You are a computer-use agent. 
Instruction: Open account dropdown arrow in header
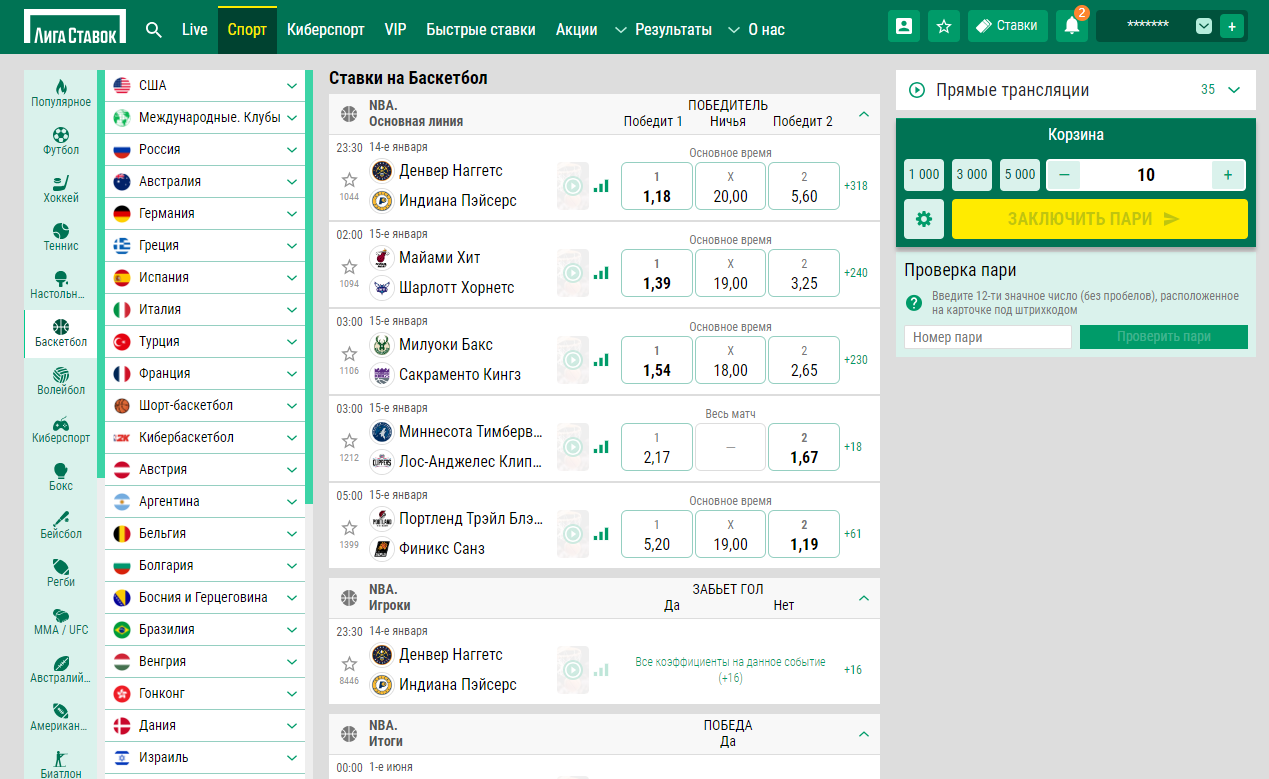1204,26
